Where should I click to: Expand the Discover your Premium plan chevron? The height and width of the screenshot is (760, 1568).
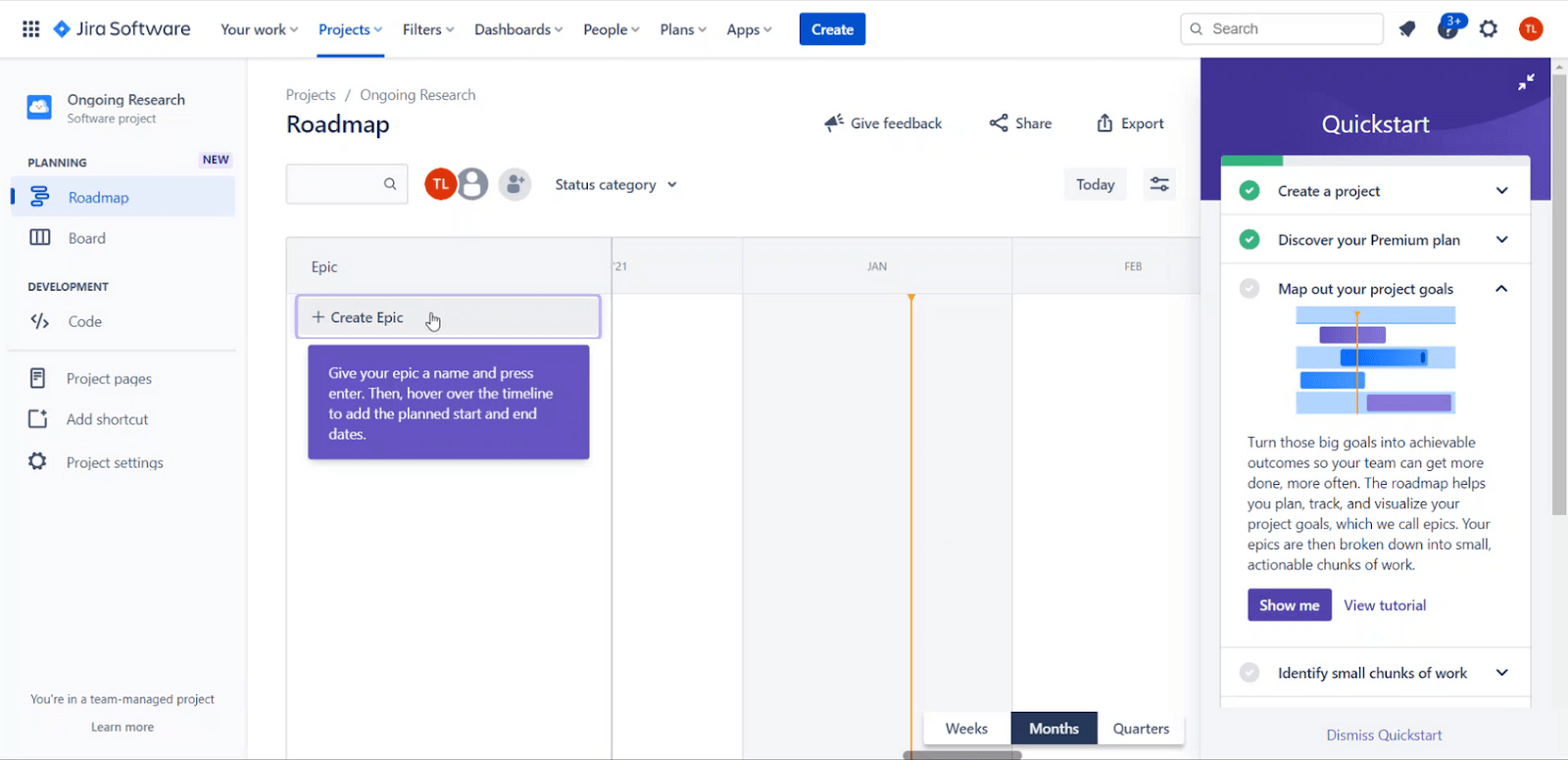point(1501,240)
